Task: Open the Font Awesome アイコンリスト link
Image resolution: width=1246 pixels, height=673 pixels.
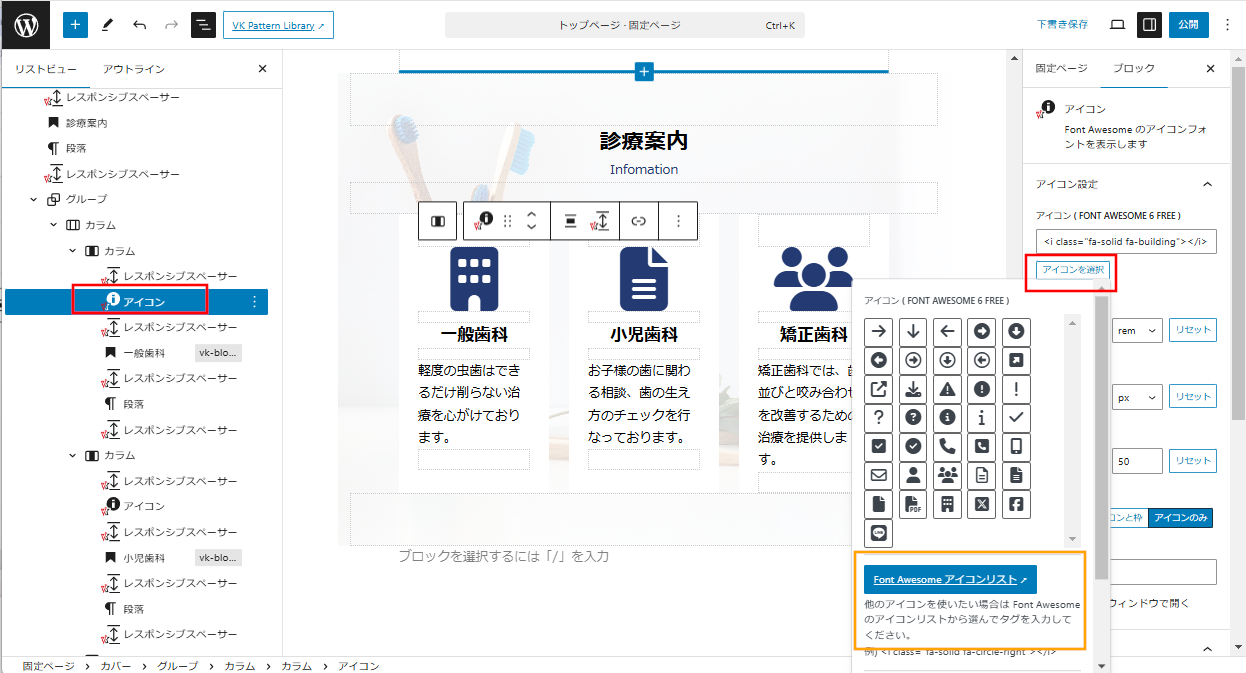Action: pyautogui.click(x=949, y=580)
